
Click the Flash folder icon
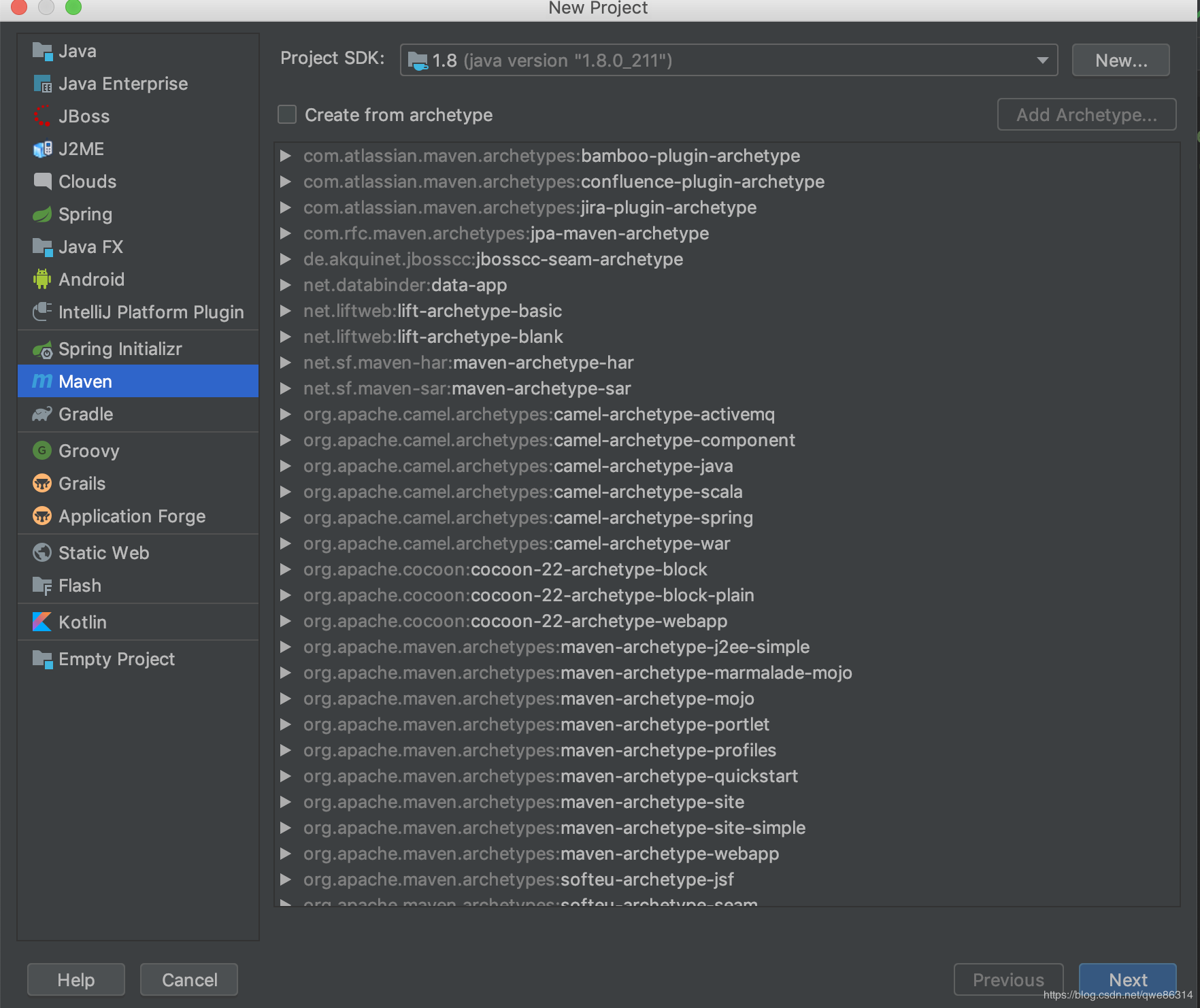[42, 586]
